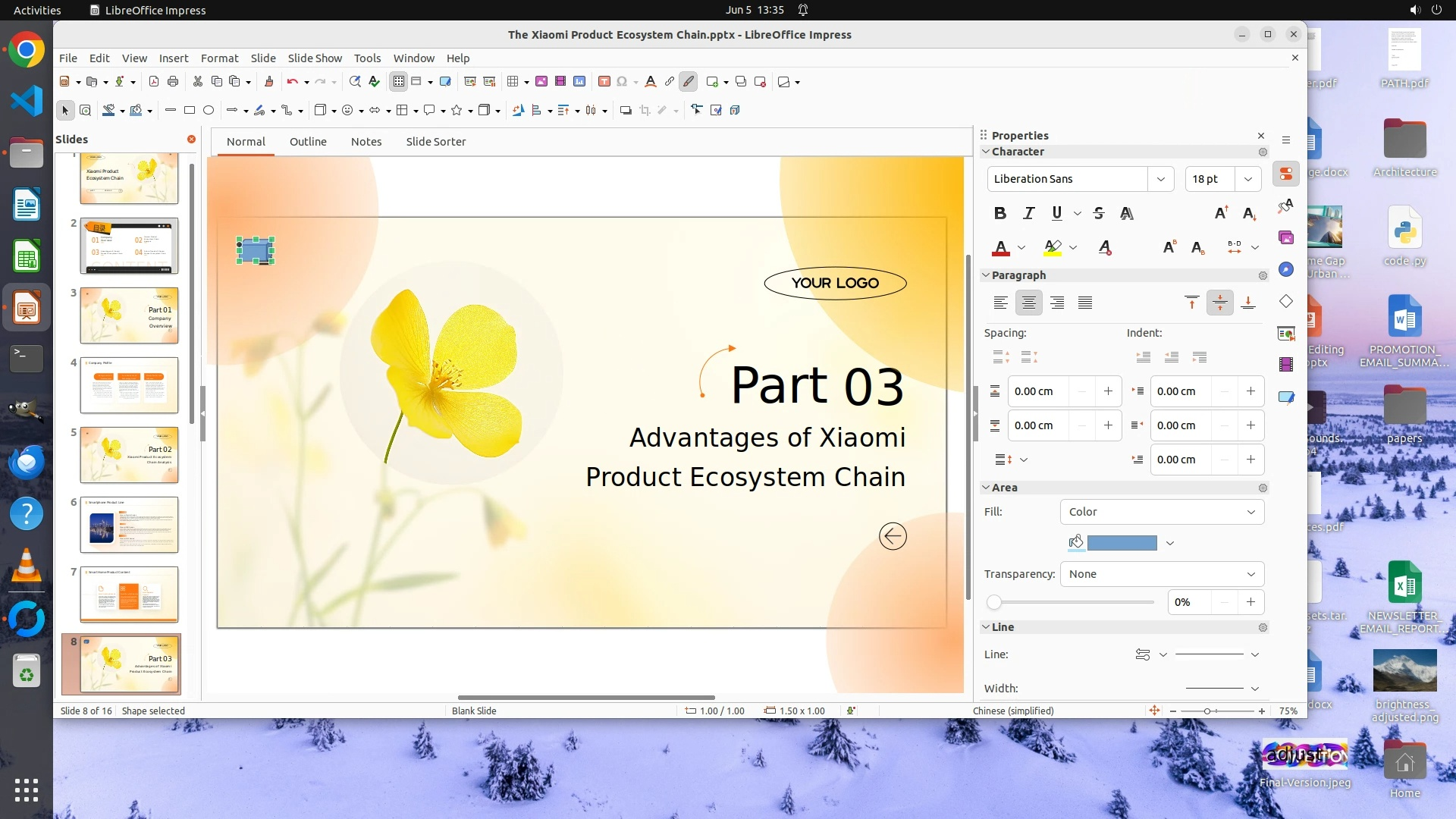1456x819 pixels.
Task: Click the Activities button
Action: pos(37,10)
